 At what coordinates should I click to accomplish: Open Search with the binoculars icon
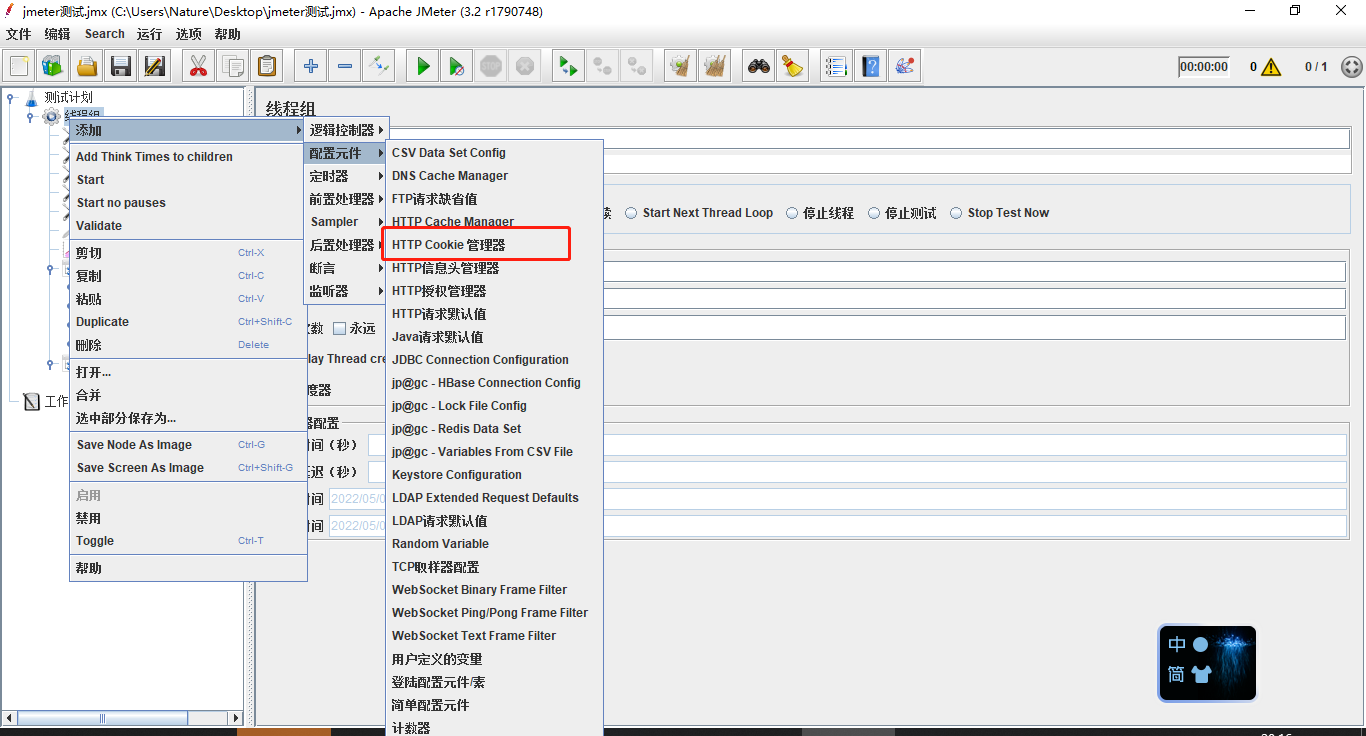tap(759, 67)
